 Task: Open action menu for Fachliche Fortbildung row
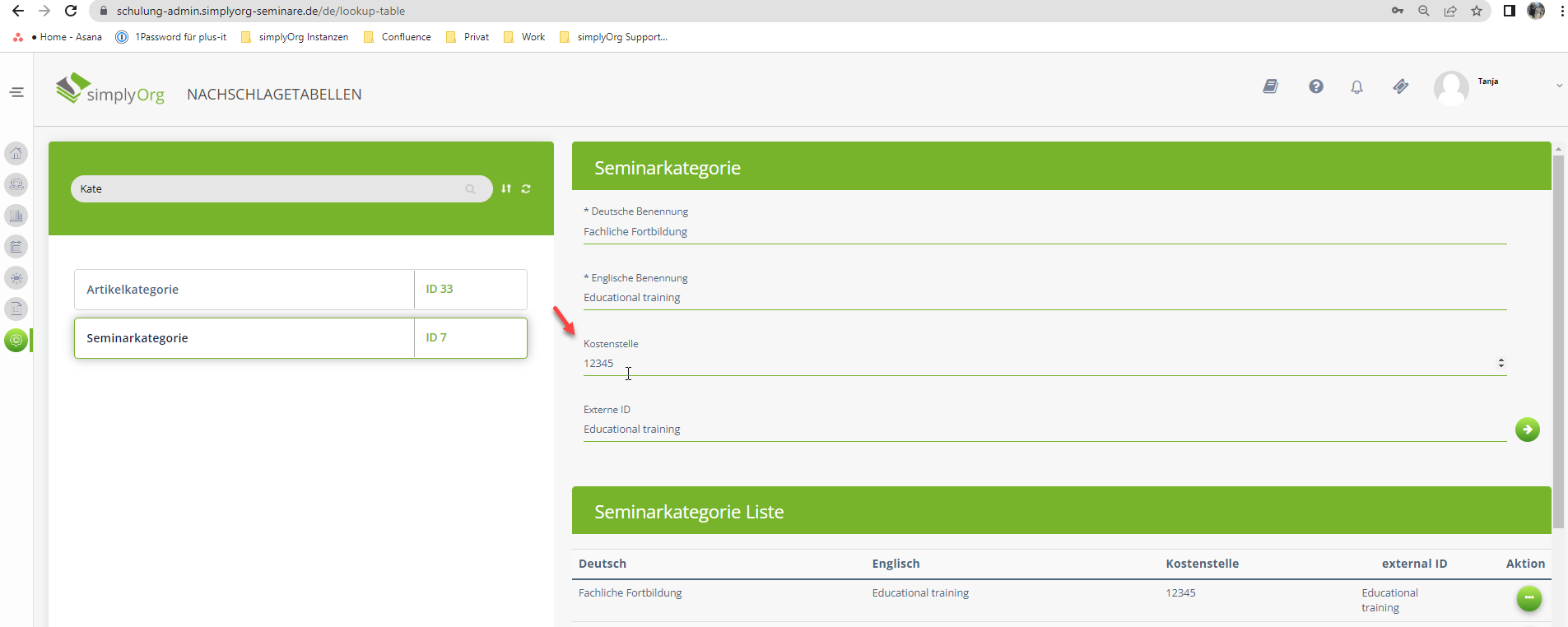[x=1528, y=598]
